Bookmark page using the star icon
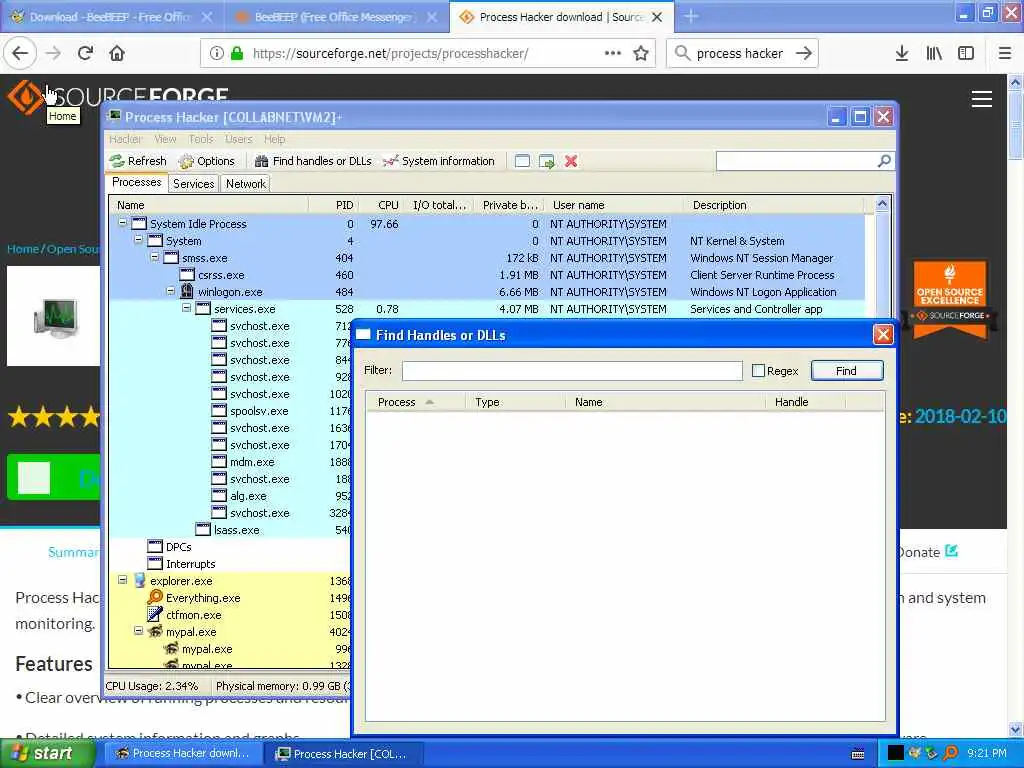The image size is (1024, 768). [x=641, y=53]
